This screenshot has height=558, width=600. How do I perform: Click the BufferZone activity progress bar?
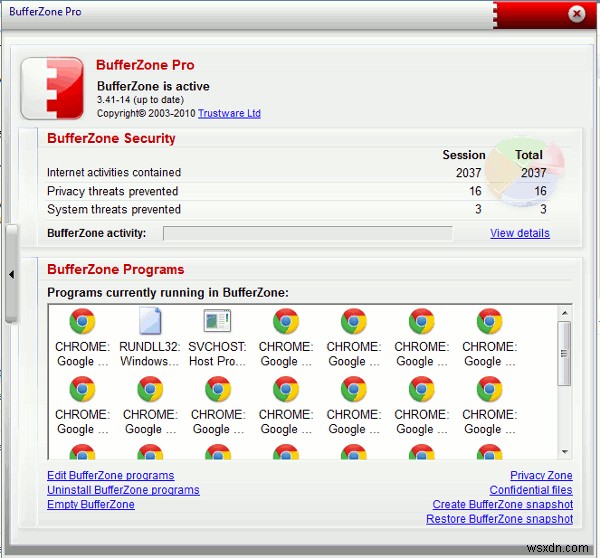[308, 233]
